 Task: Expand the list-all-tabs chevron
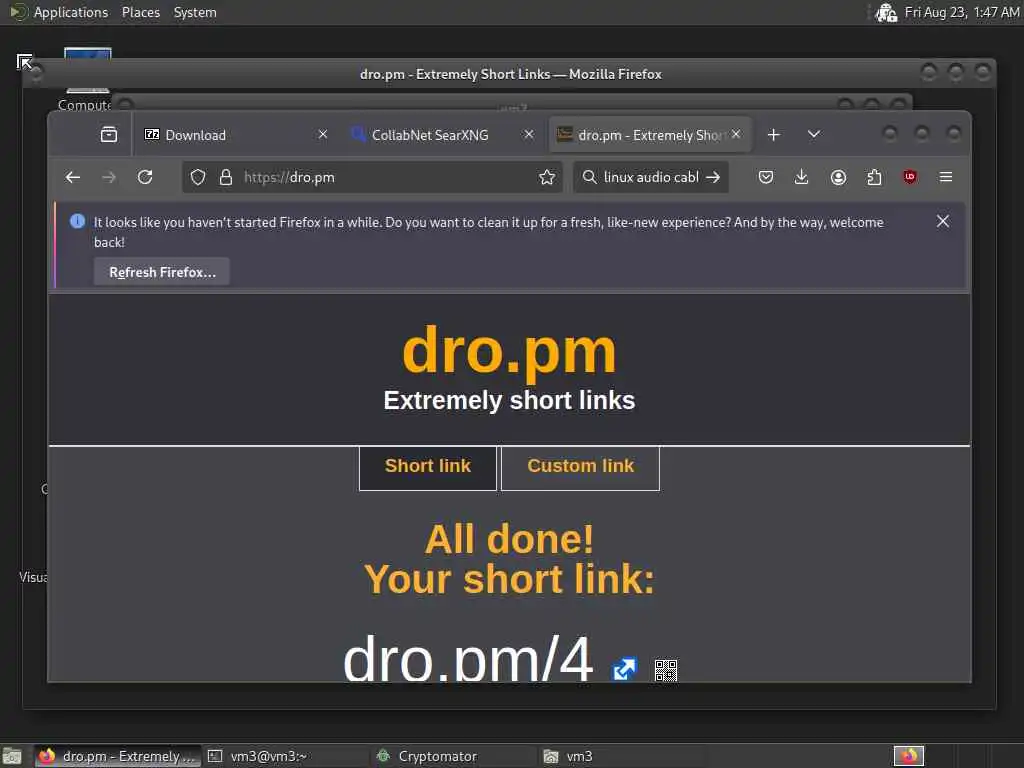click(814, 134)
